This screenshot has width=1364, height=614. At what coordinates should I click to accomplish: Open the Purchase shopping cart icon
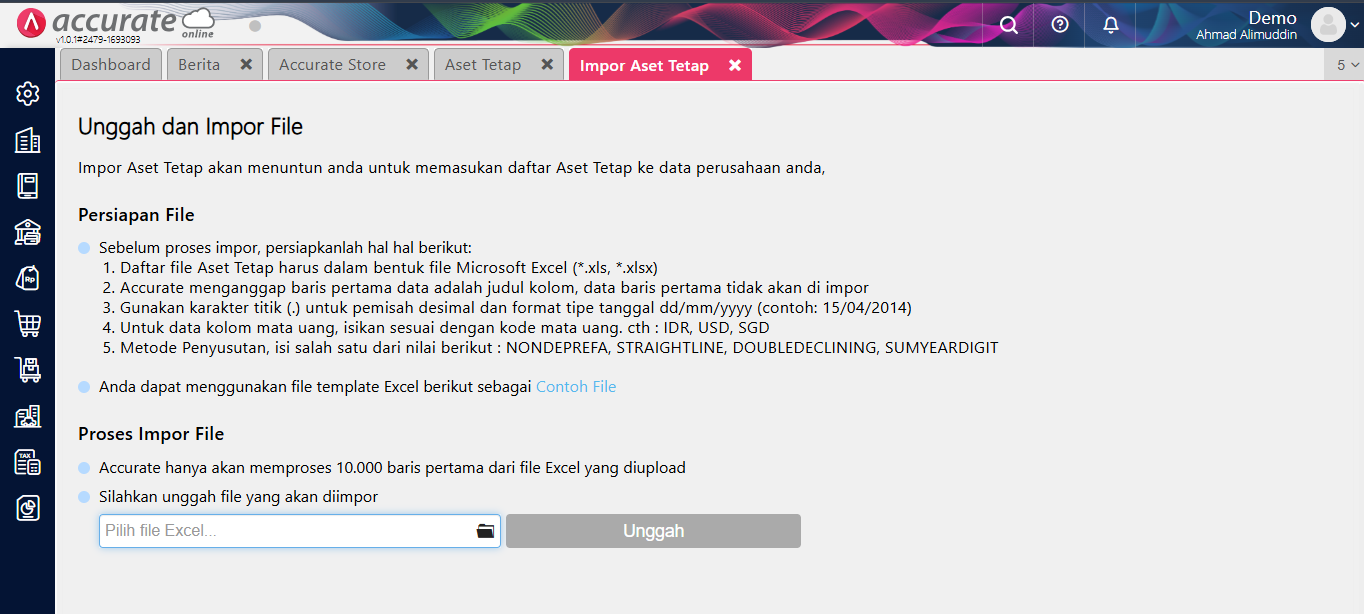point(28,324)
